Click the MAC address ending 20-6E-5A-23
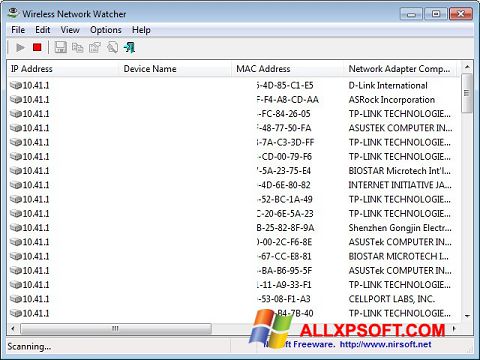This screenshot has height=360, width=480. pyautogui.click(x=285, y=213)
